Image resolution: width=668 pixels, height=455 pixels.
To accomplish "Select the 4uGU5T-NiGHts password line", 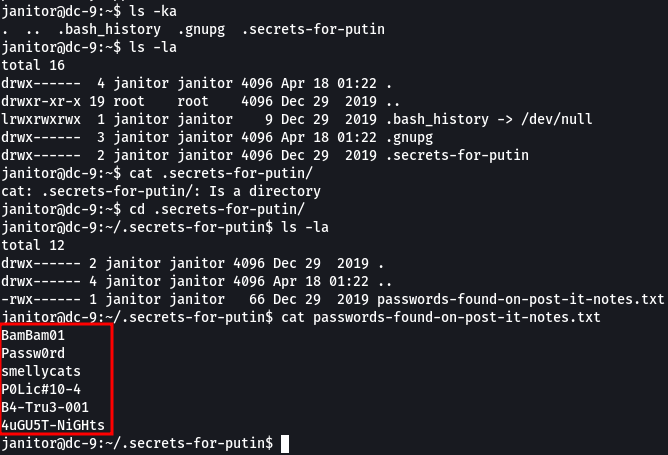I will [x=54, y=425].
